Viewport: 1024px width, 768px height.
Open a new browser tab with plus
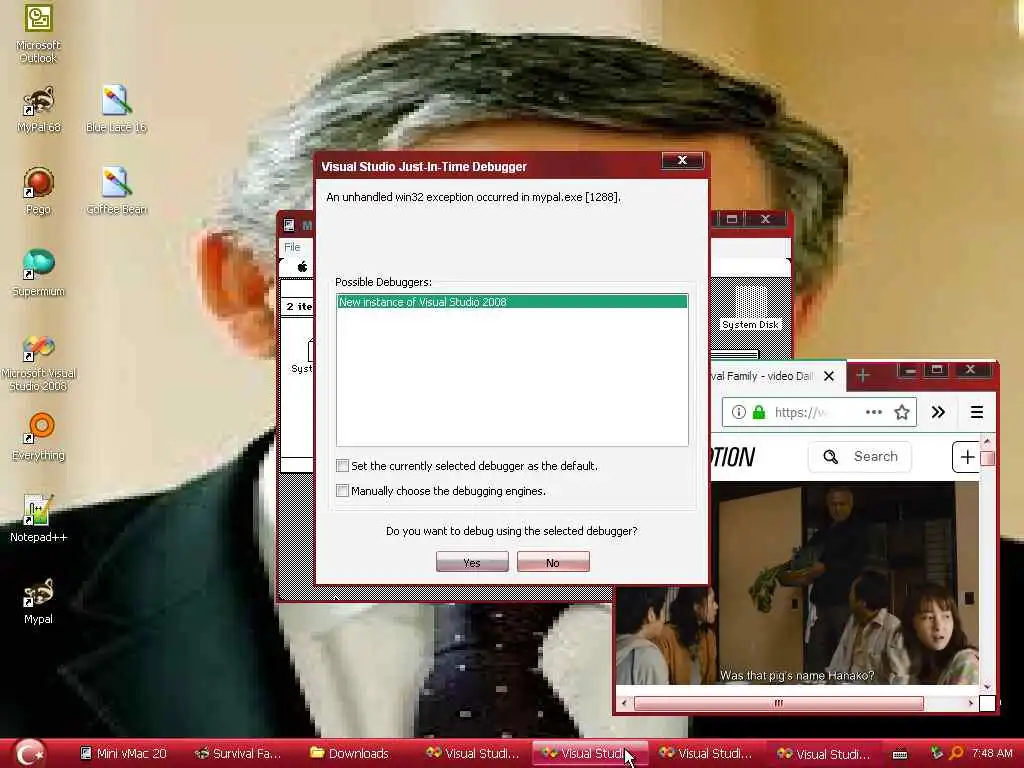(x=863, y=376)
